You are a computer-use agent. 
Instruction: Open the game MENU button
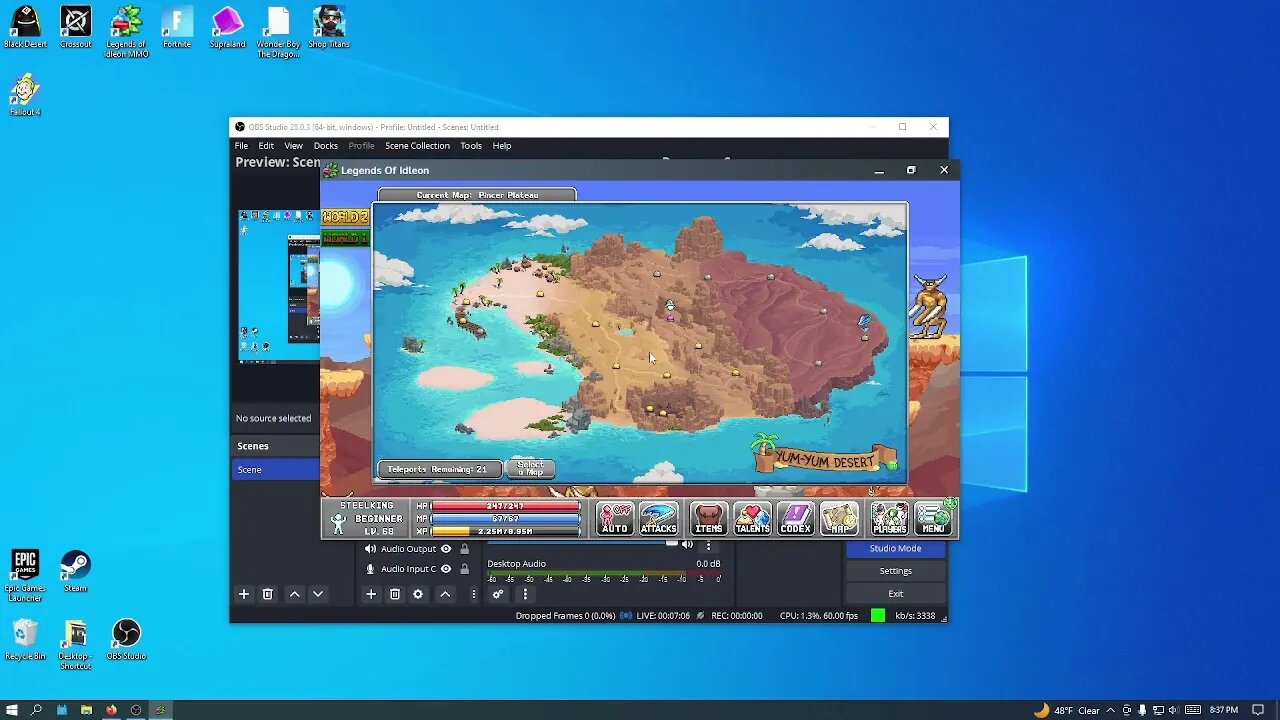pos(933,518)
